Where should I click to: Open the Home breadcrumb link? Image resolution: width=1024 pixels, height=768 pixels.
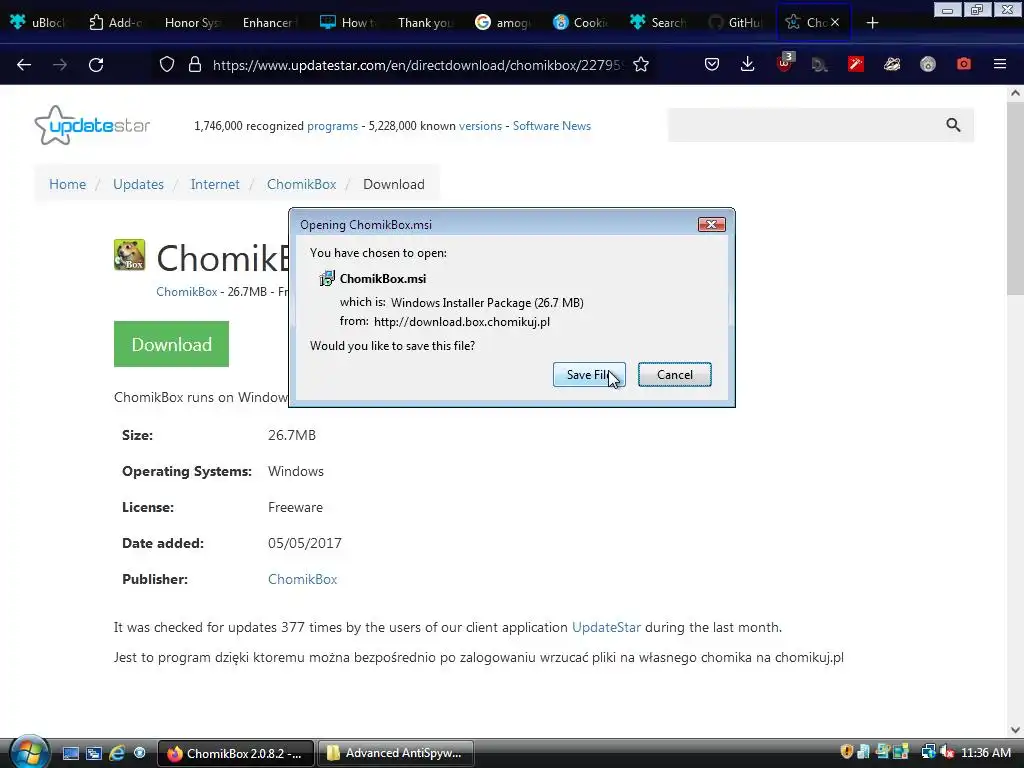click(x=67, y=184)
